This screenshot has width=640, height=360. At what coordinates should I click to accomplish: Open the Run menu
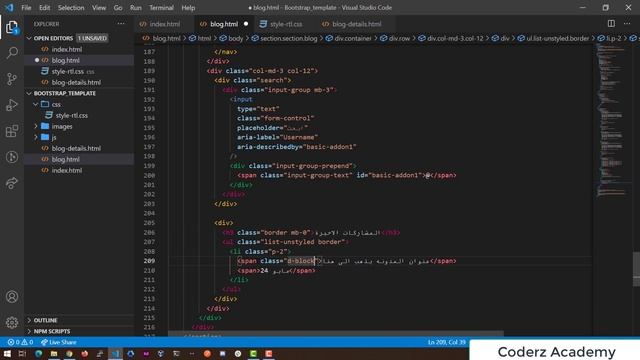[136, 8]
